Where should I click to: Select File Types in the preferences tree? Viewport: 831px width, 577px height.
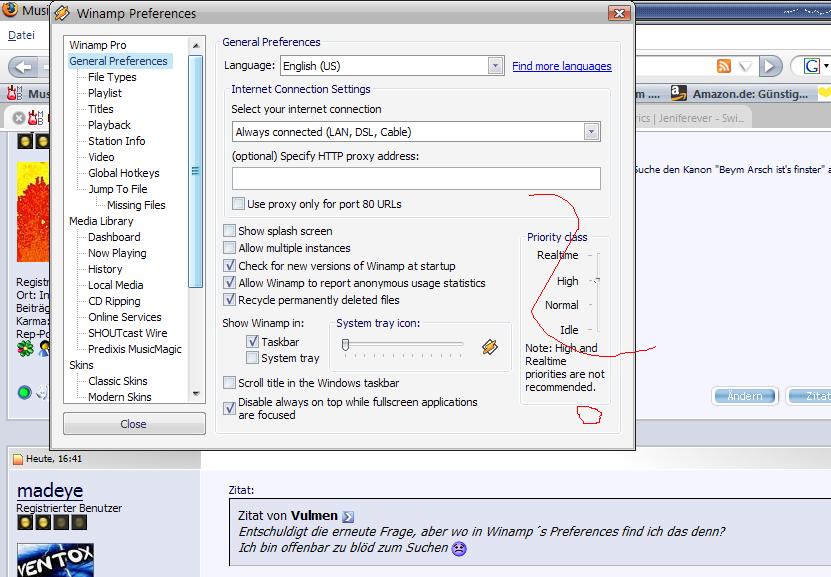pyautogui.click(x=112, y=77)
